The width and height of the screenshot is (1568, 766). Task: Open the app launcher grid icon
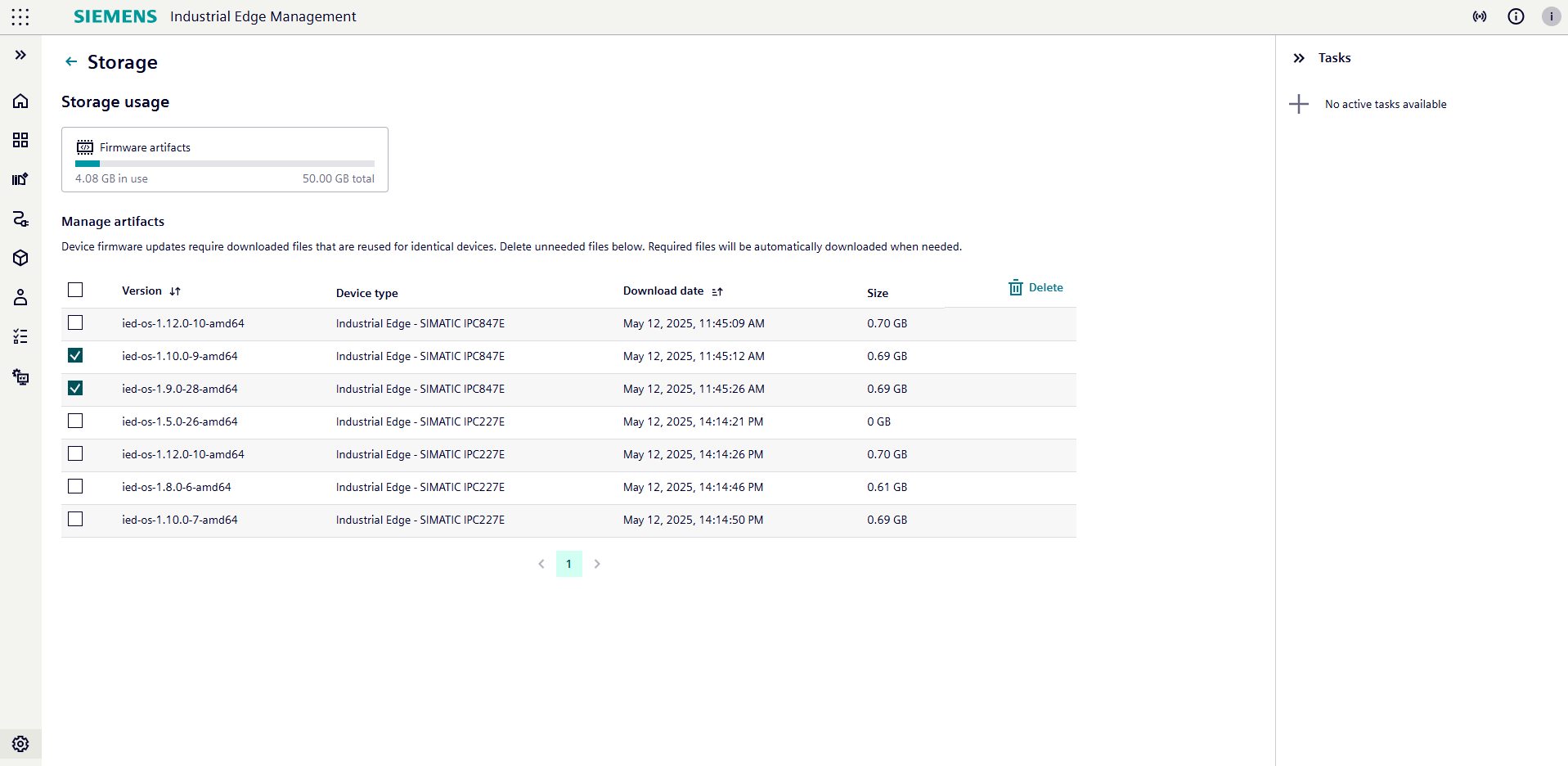(x=20, y=16)
